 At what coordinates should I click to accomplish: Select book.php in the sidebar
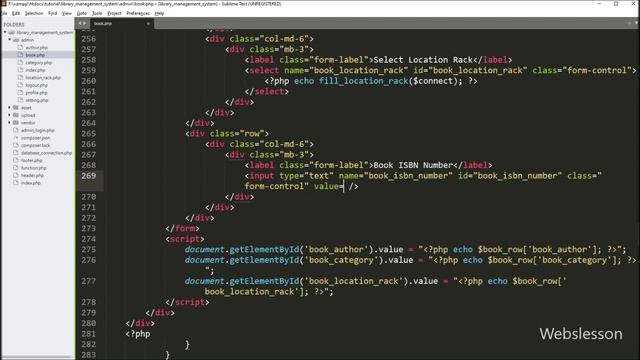35,55
